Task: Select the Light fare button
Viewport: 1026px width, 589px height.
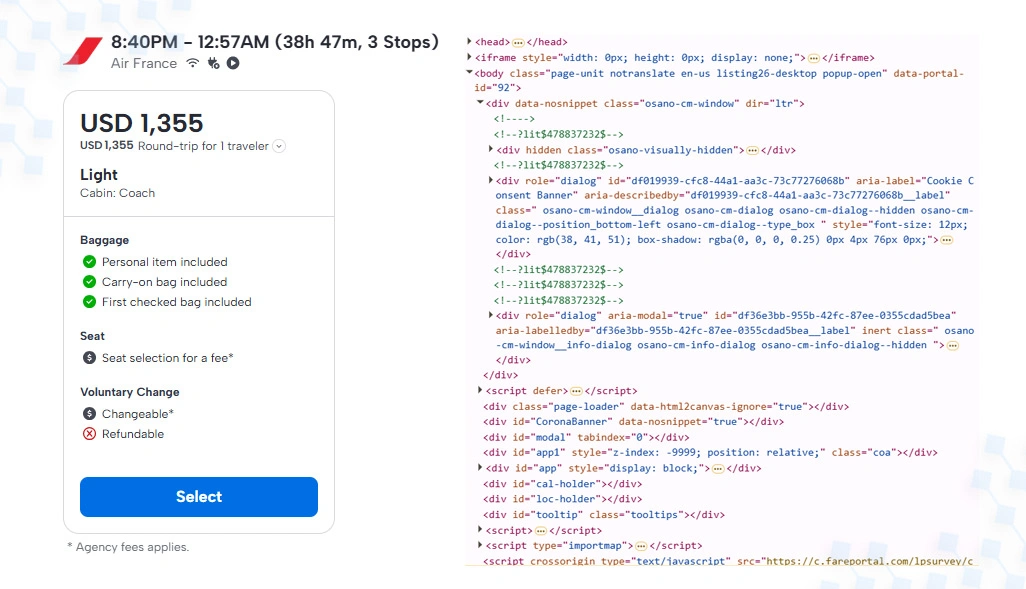Action: click(x=199, y=497)
